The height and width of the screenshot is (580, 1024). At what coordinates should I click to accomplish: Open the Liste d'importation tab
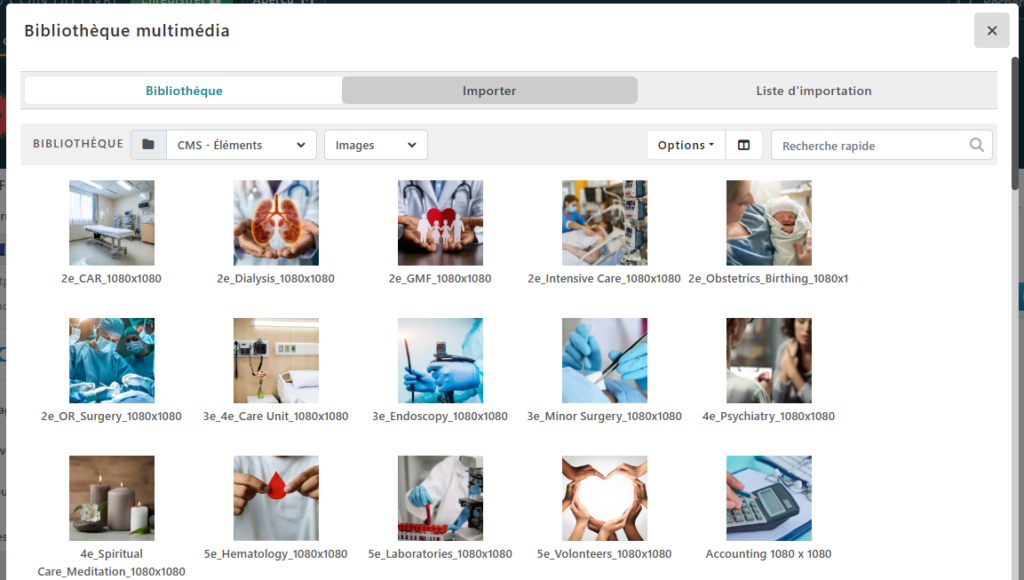[x=813, y=91]
